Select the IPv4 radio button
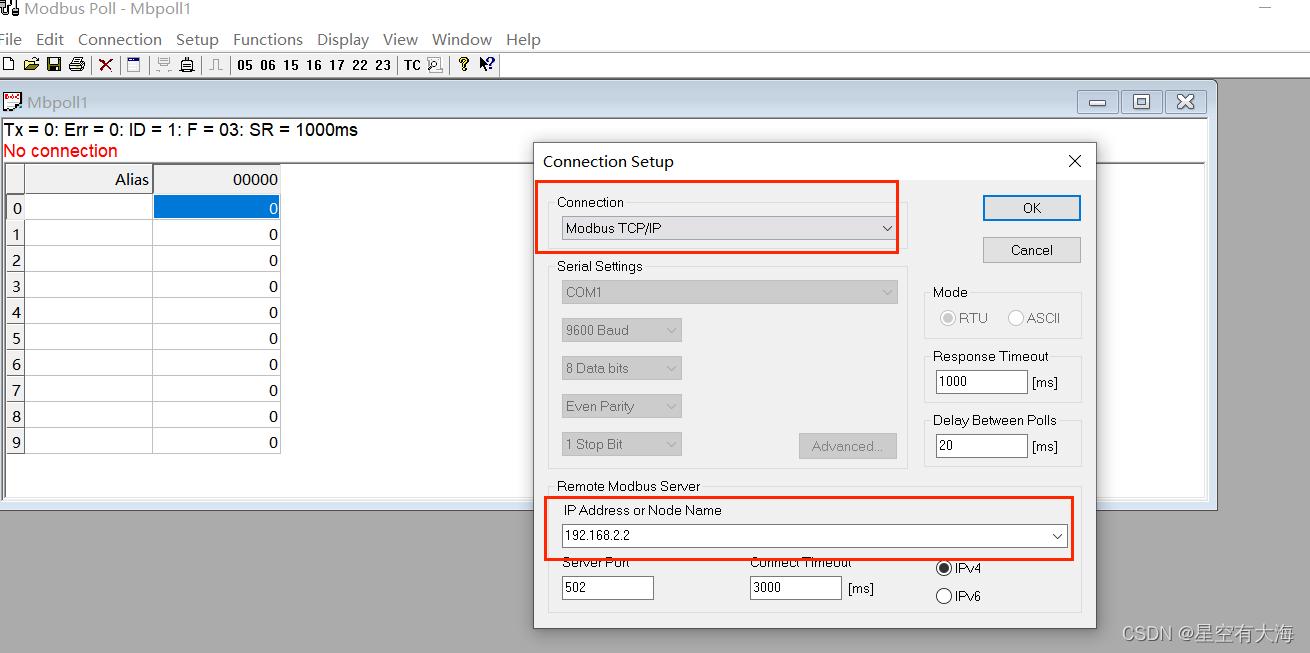1310x653 pixels. (944, 568)
